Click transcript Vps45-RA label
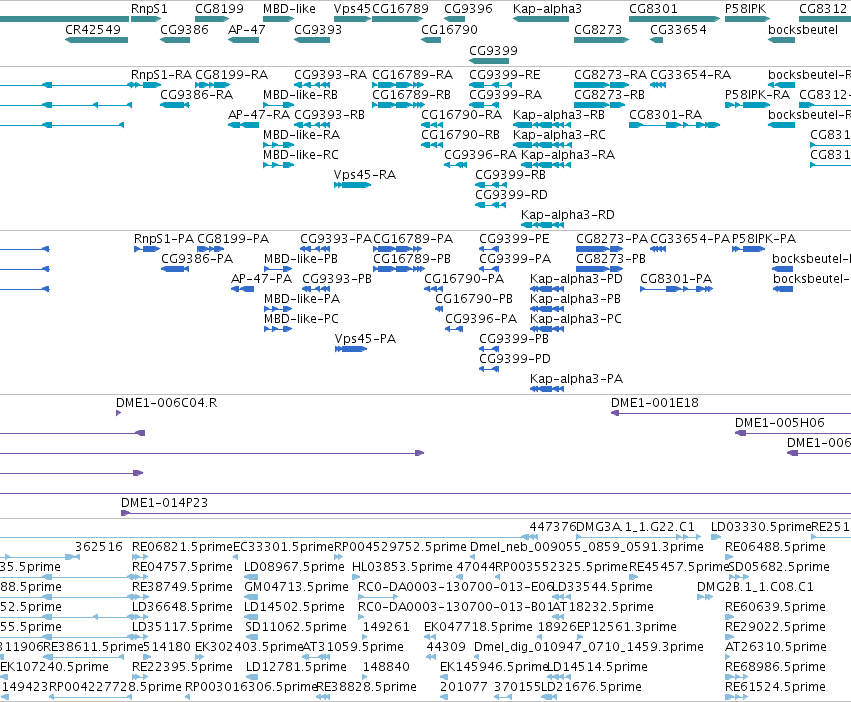Image resolution: width=851 pixels, height=702 pixels. pos(365,175)
